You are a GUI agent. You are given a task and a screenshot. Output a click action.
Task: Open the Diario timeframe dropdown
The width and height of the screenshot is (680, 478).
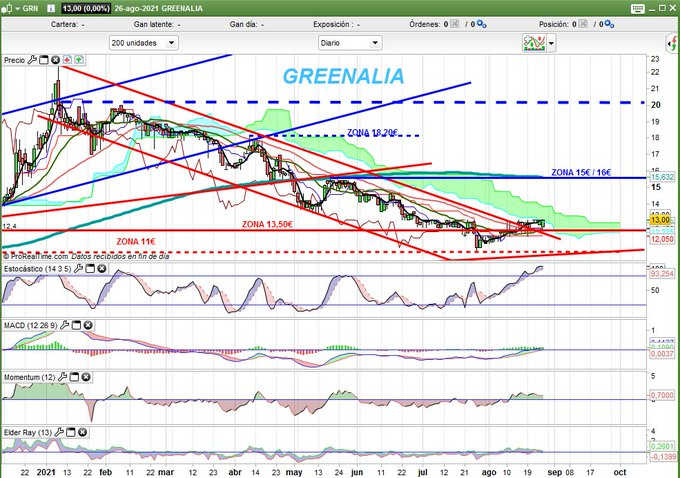[350, 43]
